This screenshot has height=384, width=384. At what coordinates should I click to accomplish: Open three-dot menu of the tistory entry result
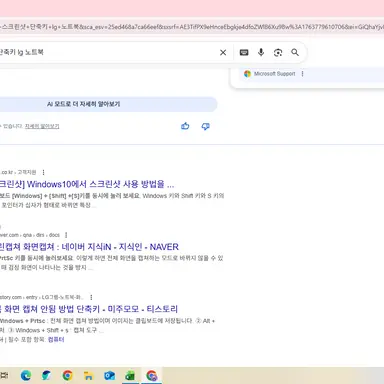coord(91,297)
